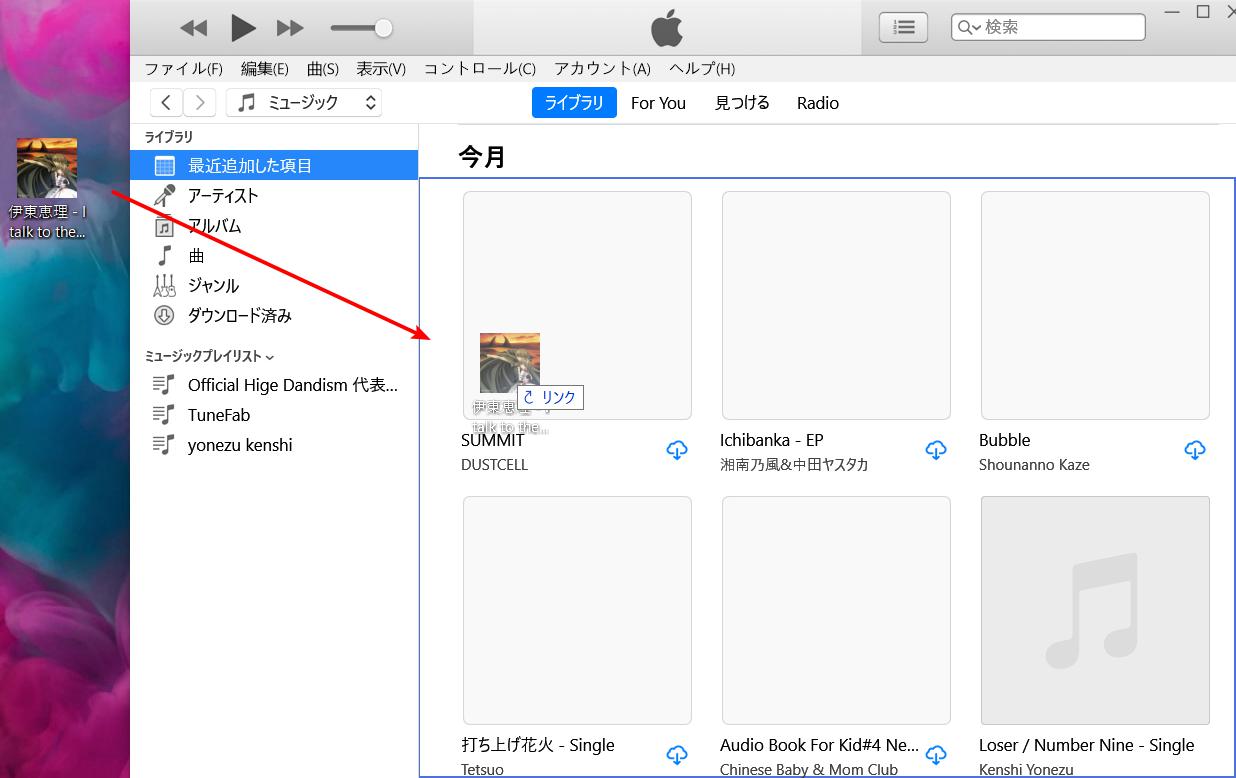This screenshot has width=1236, height=778.
Task: Open the Ichibanka - EP album artwork
Action: click(x=836, y=305)
